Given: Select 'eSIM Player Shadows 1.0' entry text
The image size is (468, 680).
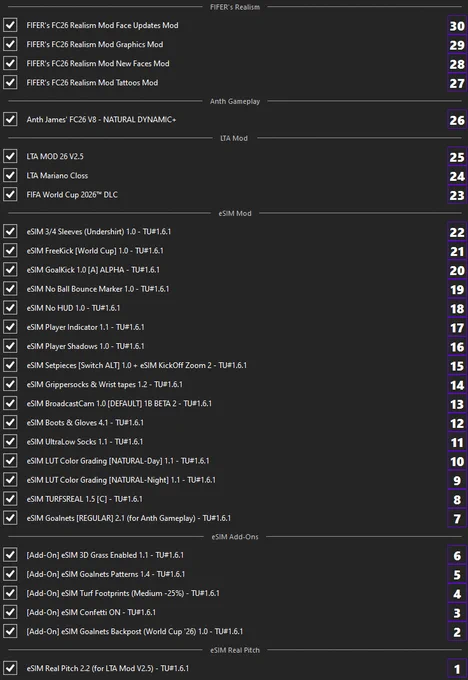Looking at the screenshot, I should tap(68, 346).
